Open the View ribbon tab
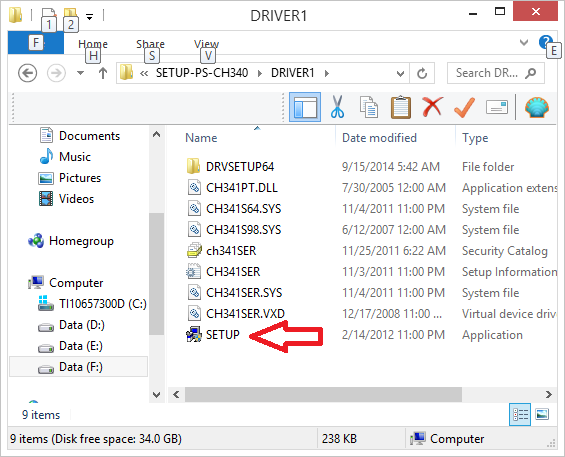Screen dimensions: 565x457 pos(206,44)
